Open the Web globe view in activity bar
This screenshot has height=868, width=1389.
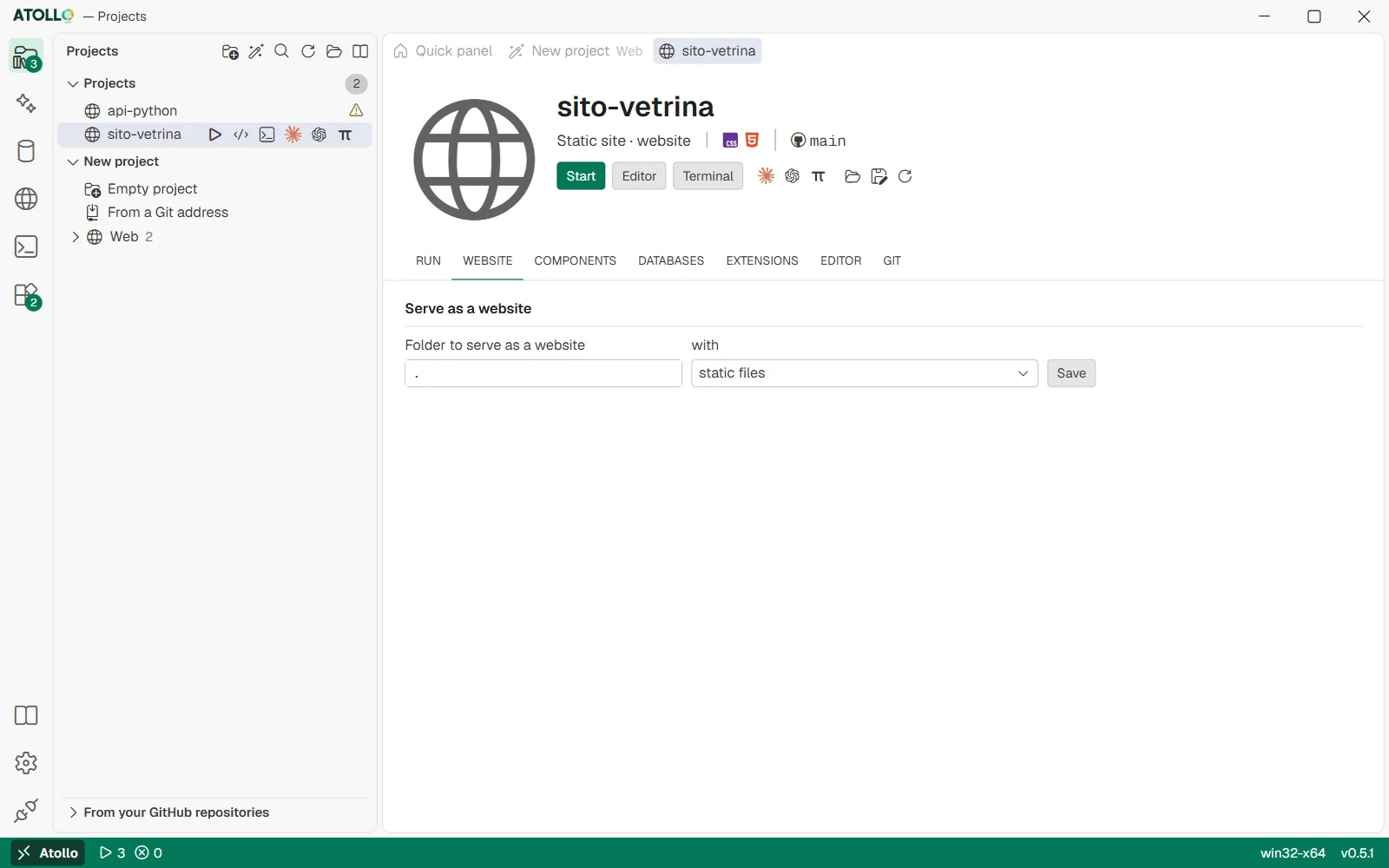click(x=26, y=199)
